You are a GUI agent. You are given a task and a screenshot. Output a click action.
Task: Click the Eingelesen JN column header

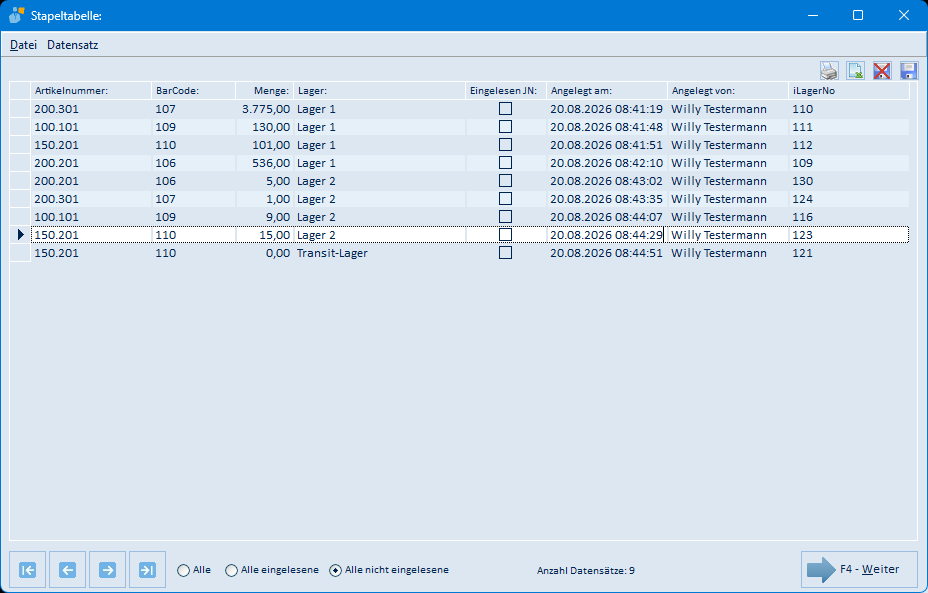[x=506, y=91]
